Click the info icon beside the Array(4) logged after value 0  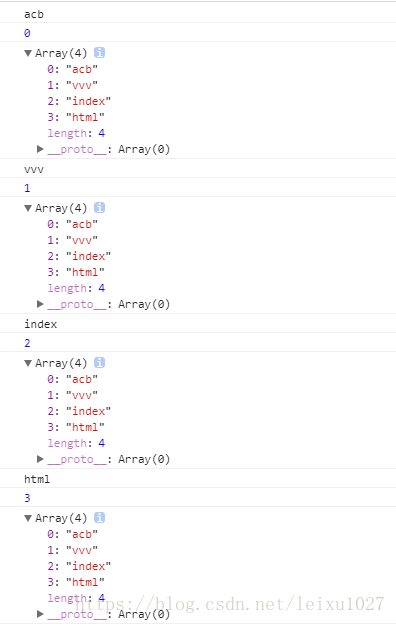pyautogui.click(x=99, y=53)
